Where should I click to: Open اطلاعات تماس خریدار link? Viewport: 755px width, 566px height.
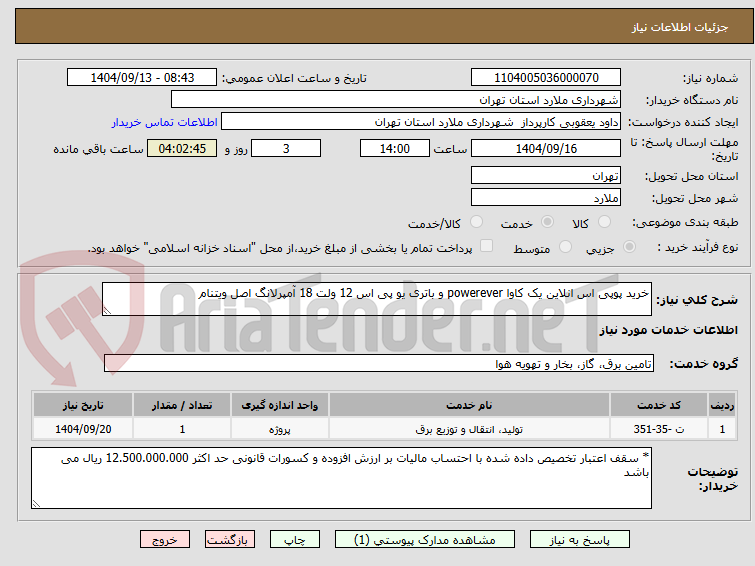point(165,122)
